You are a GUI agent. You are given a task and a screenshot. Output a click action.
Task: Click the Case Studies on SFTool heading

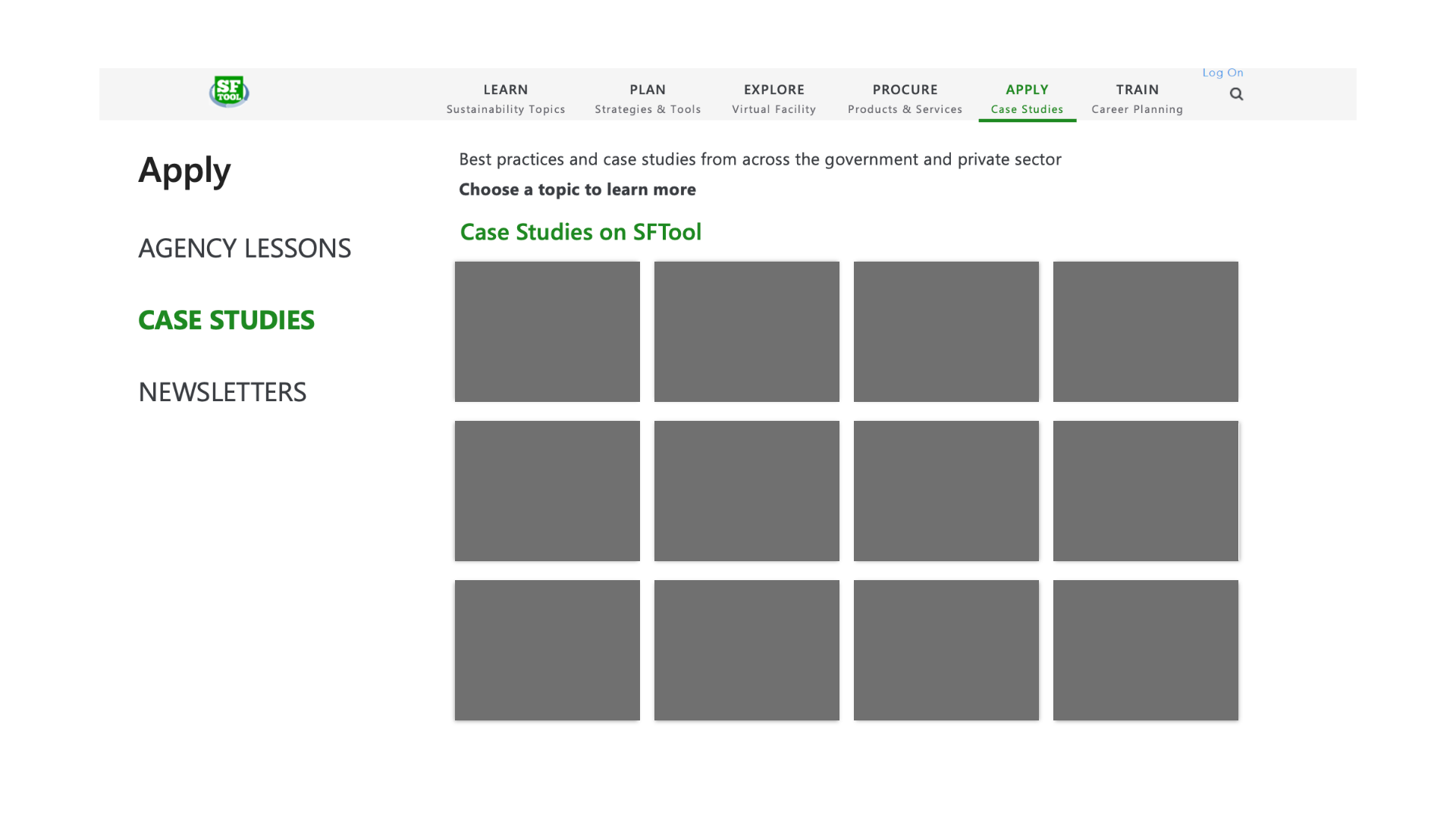tap(581, 232)
